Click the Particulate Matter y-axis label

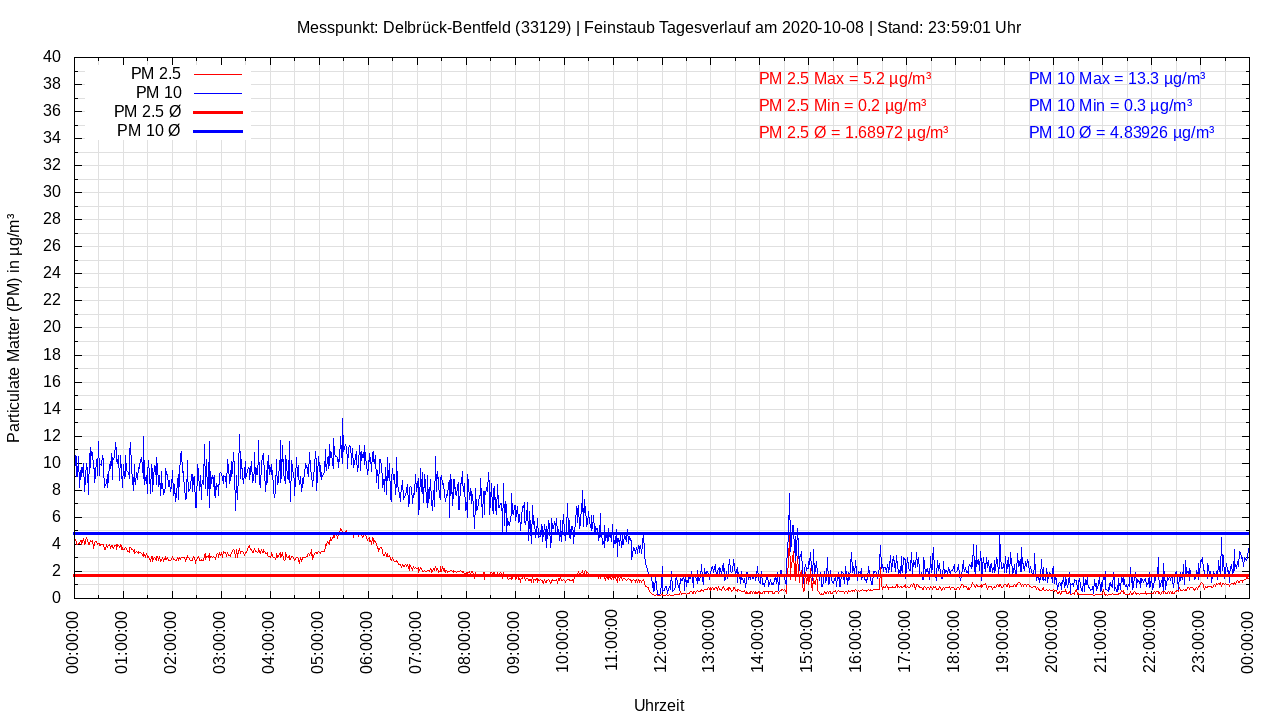click(14, 327)
